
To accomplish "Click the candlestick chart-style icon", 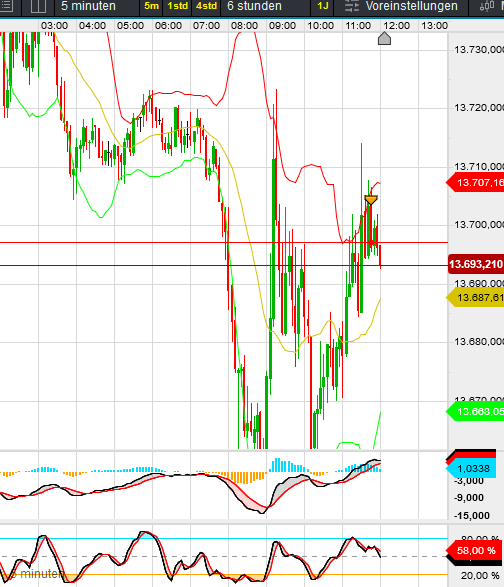I will 487,6.
